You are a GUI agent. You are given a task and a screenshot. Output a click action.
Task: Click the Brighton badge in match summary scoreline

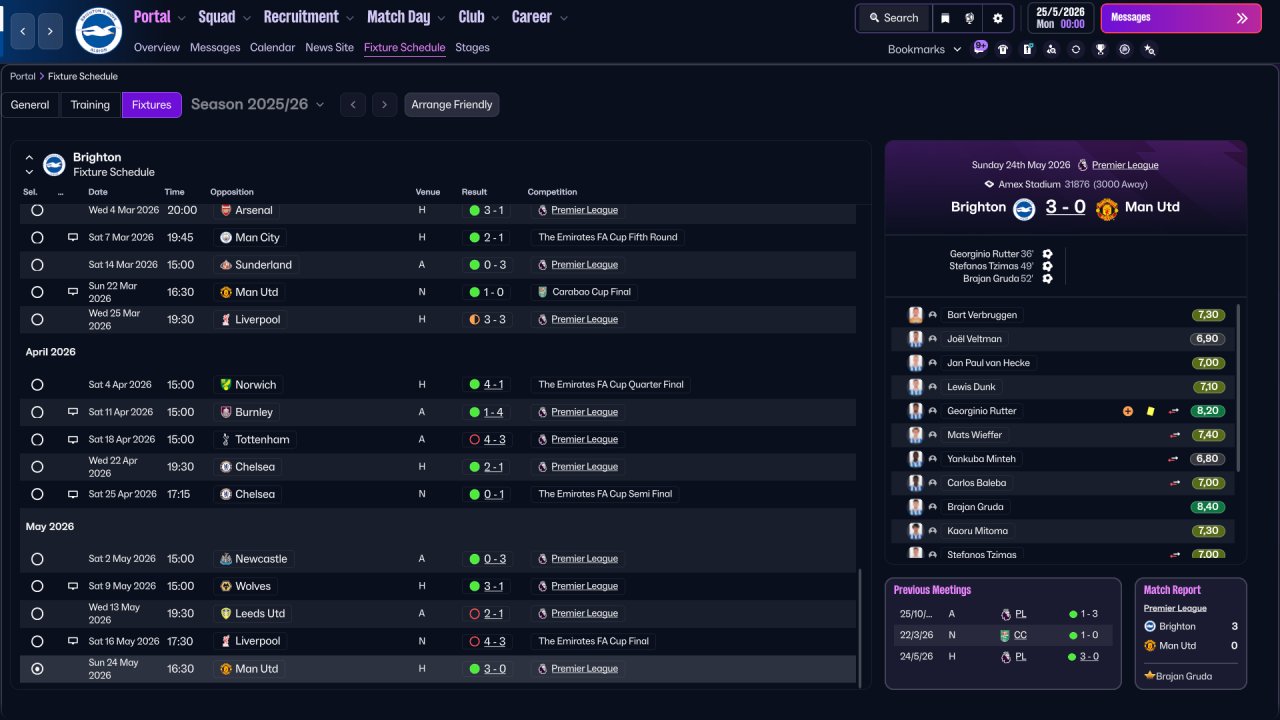(x=1024, y=208)
